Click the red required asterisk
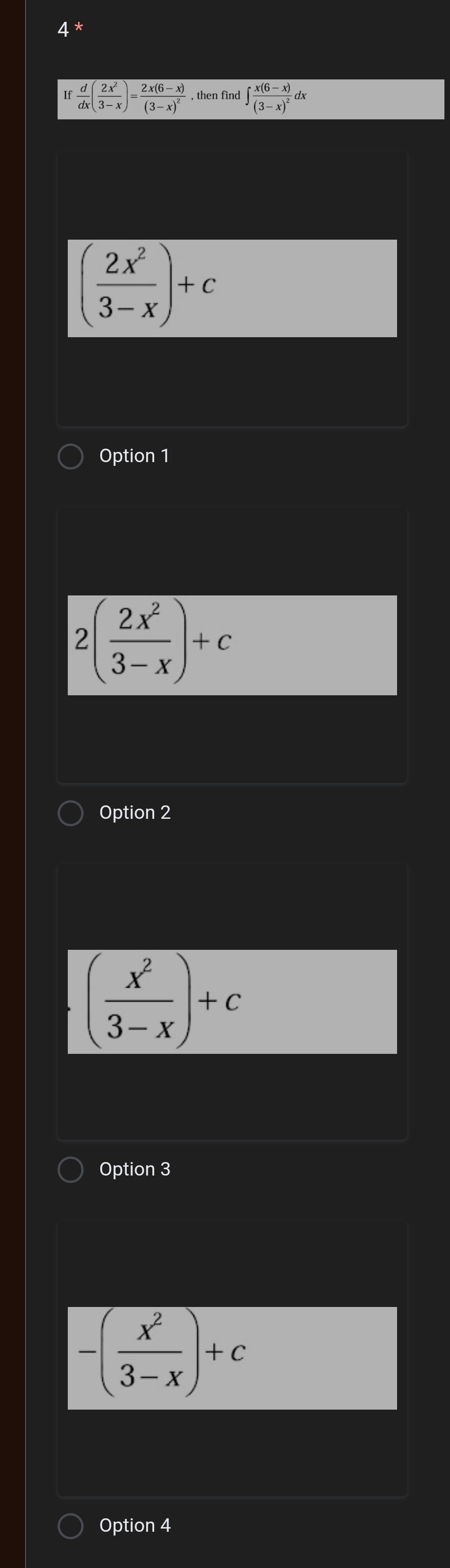 78,27
